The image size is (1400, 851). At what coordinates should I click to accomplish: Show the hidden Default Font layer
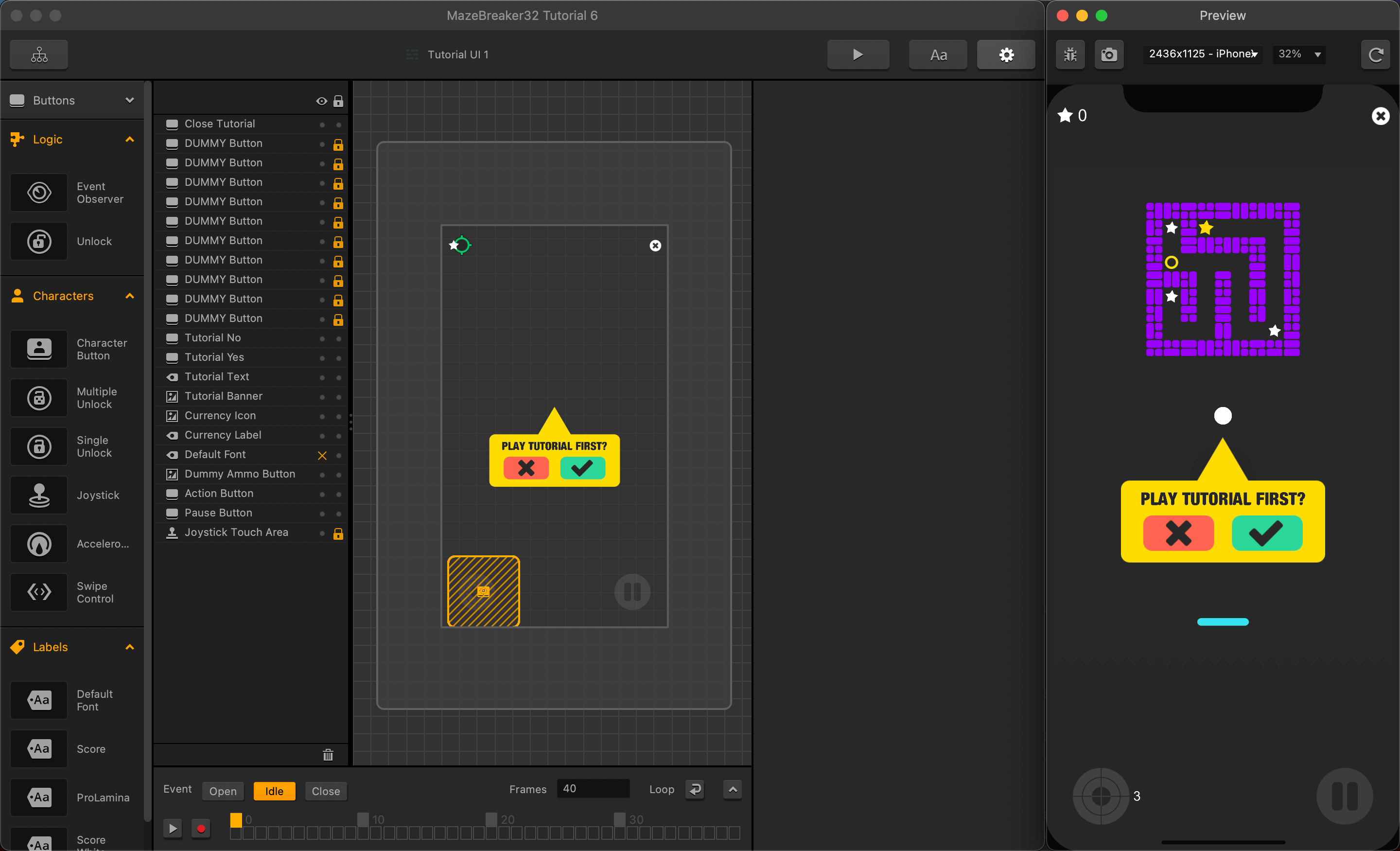point(322,455)
